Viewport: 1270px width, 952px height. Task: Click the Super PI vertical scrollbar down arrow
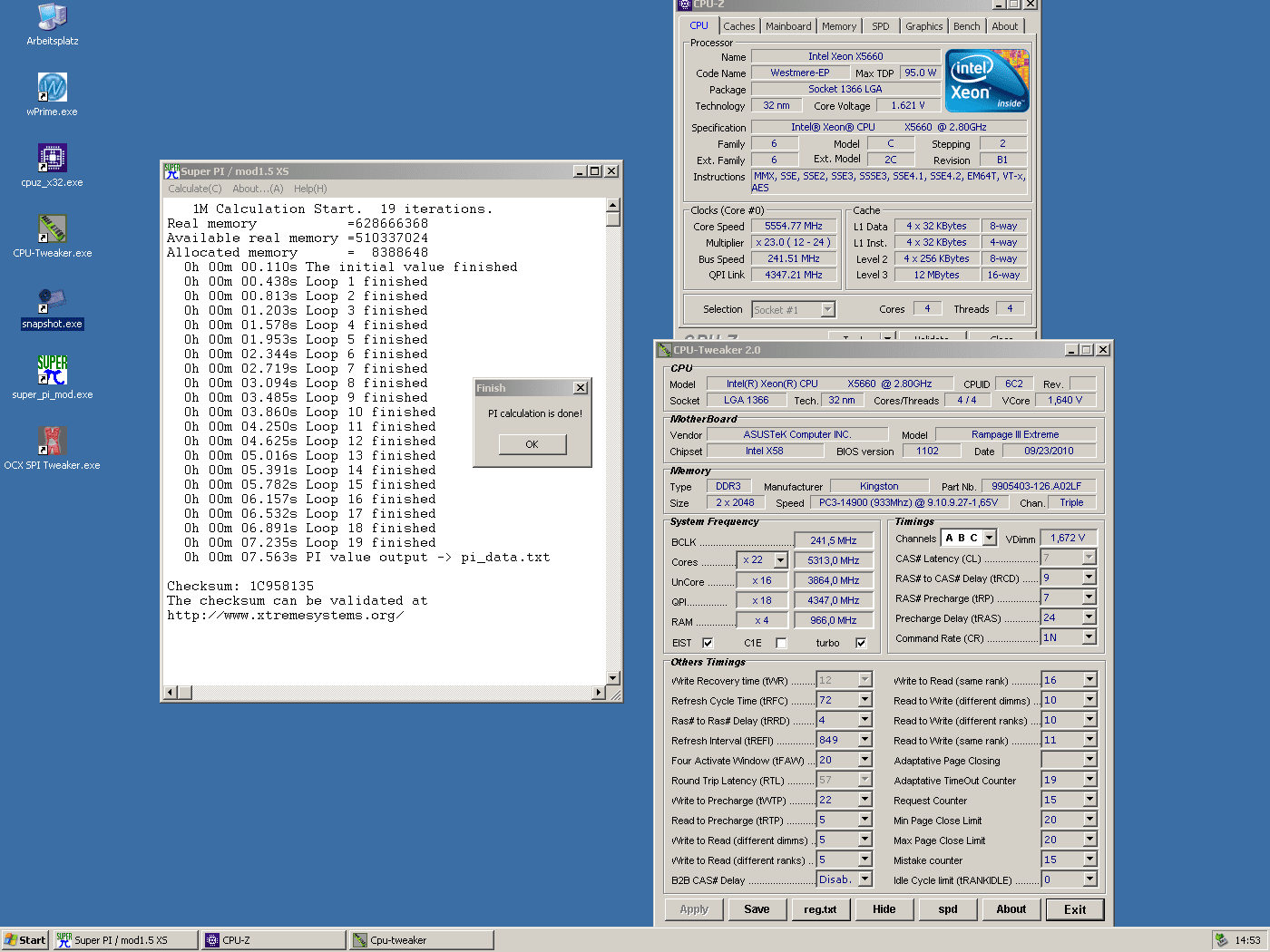point(613,677)
